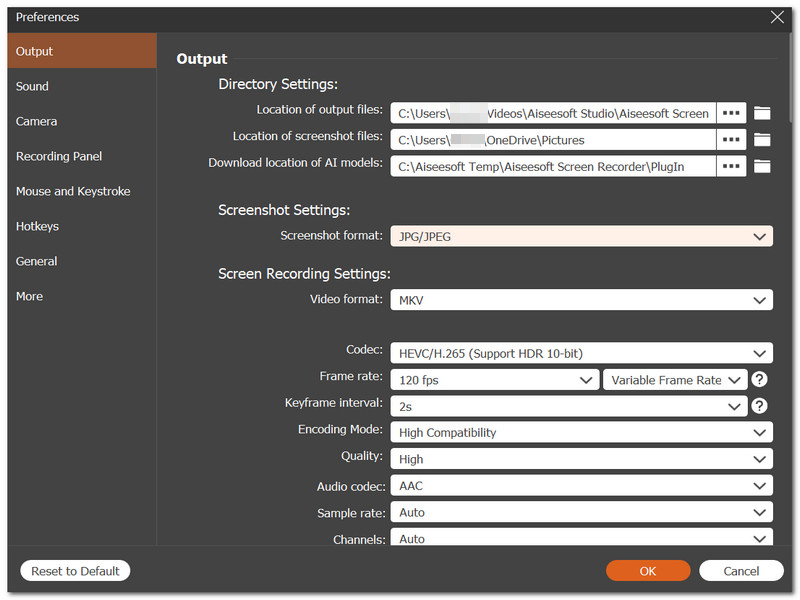Go to the Camera preferences tab
The image size is (800, 600).
(x=82, y=121)
